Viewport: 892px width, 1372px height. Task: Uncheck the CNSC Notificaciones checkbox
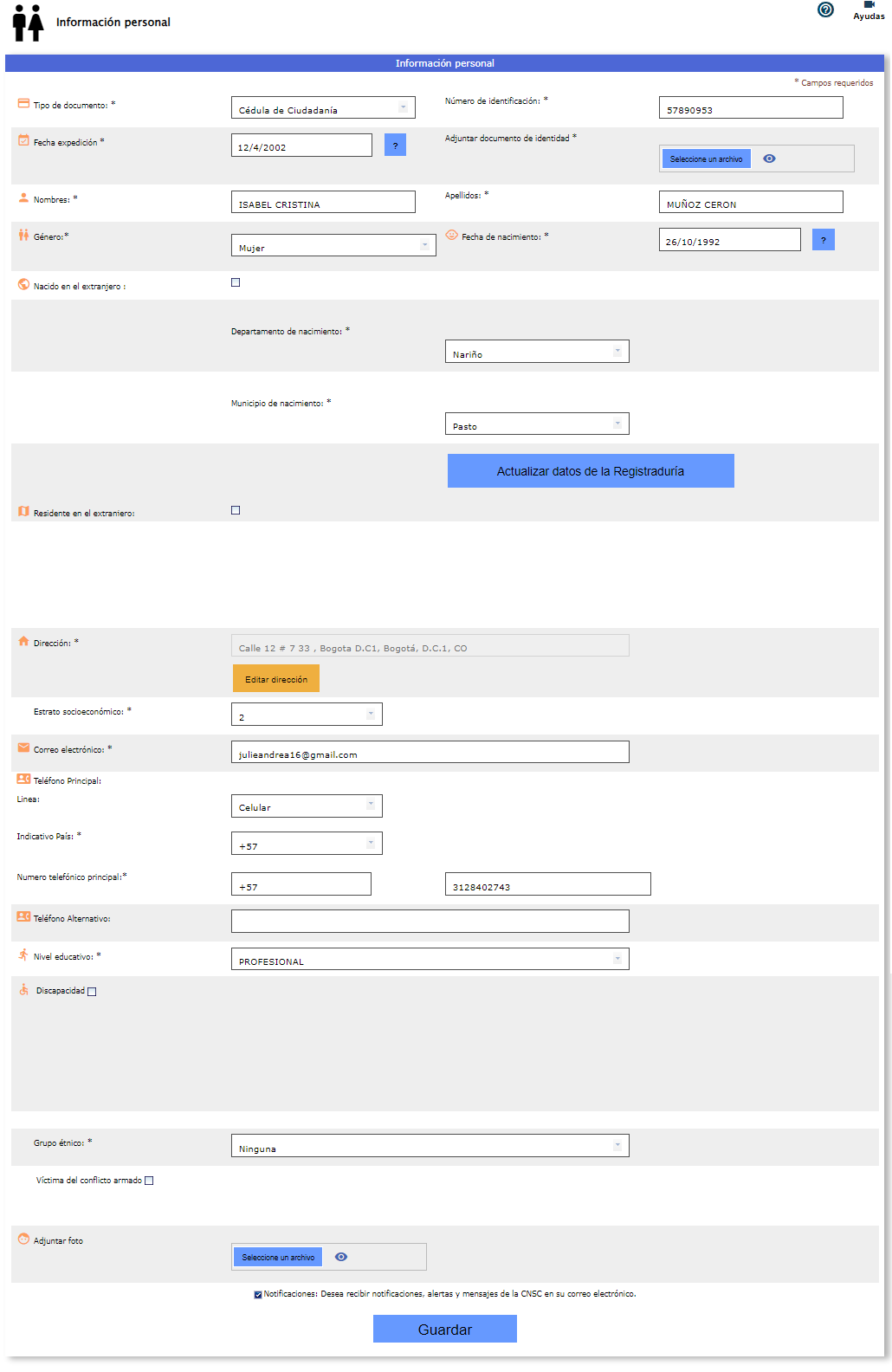click(258, 1295)
